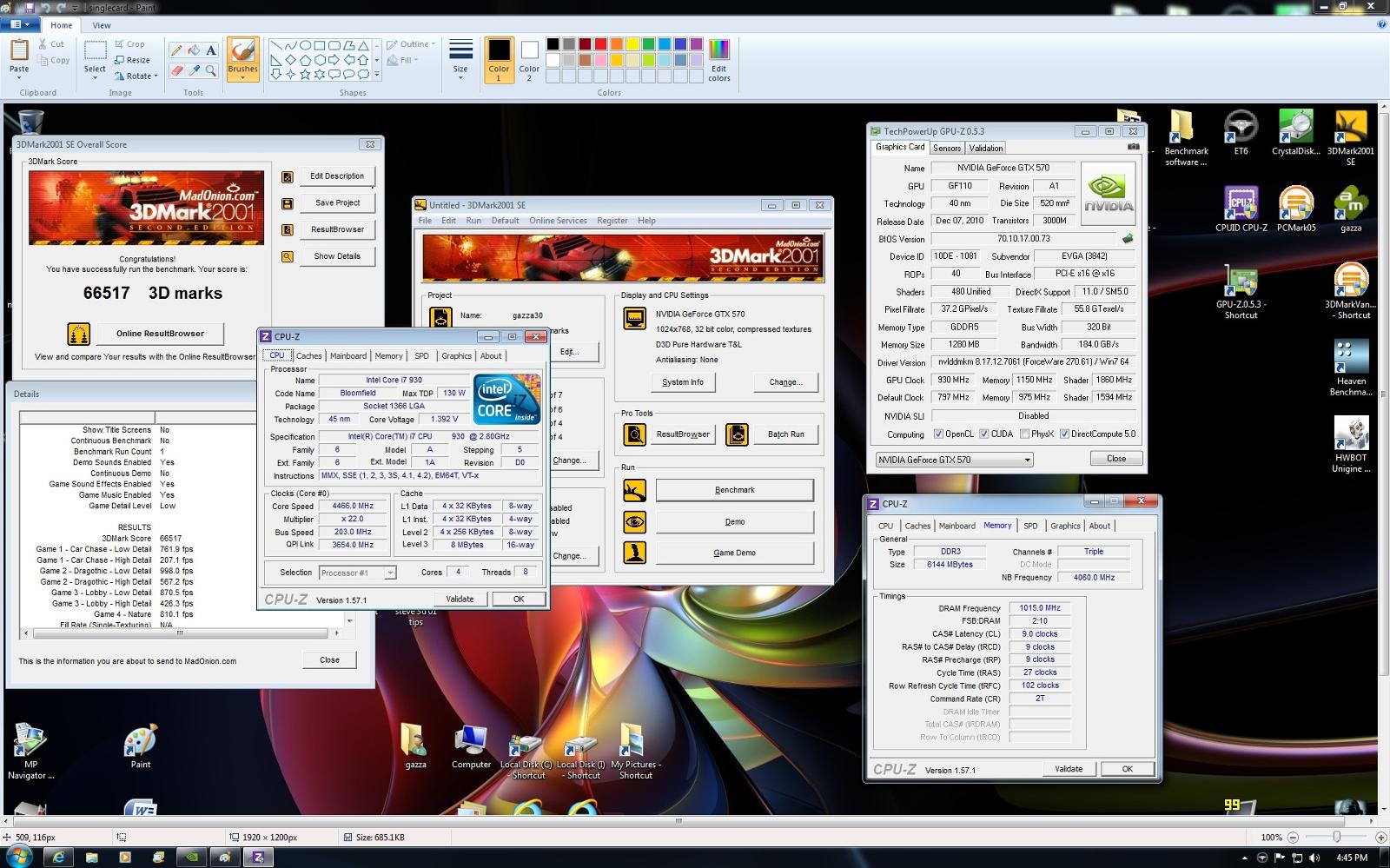Pick the red color swatch
This screenshot has width=1390, height=868.
pos(601,44)
